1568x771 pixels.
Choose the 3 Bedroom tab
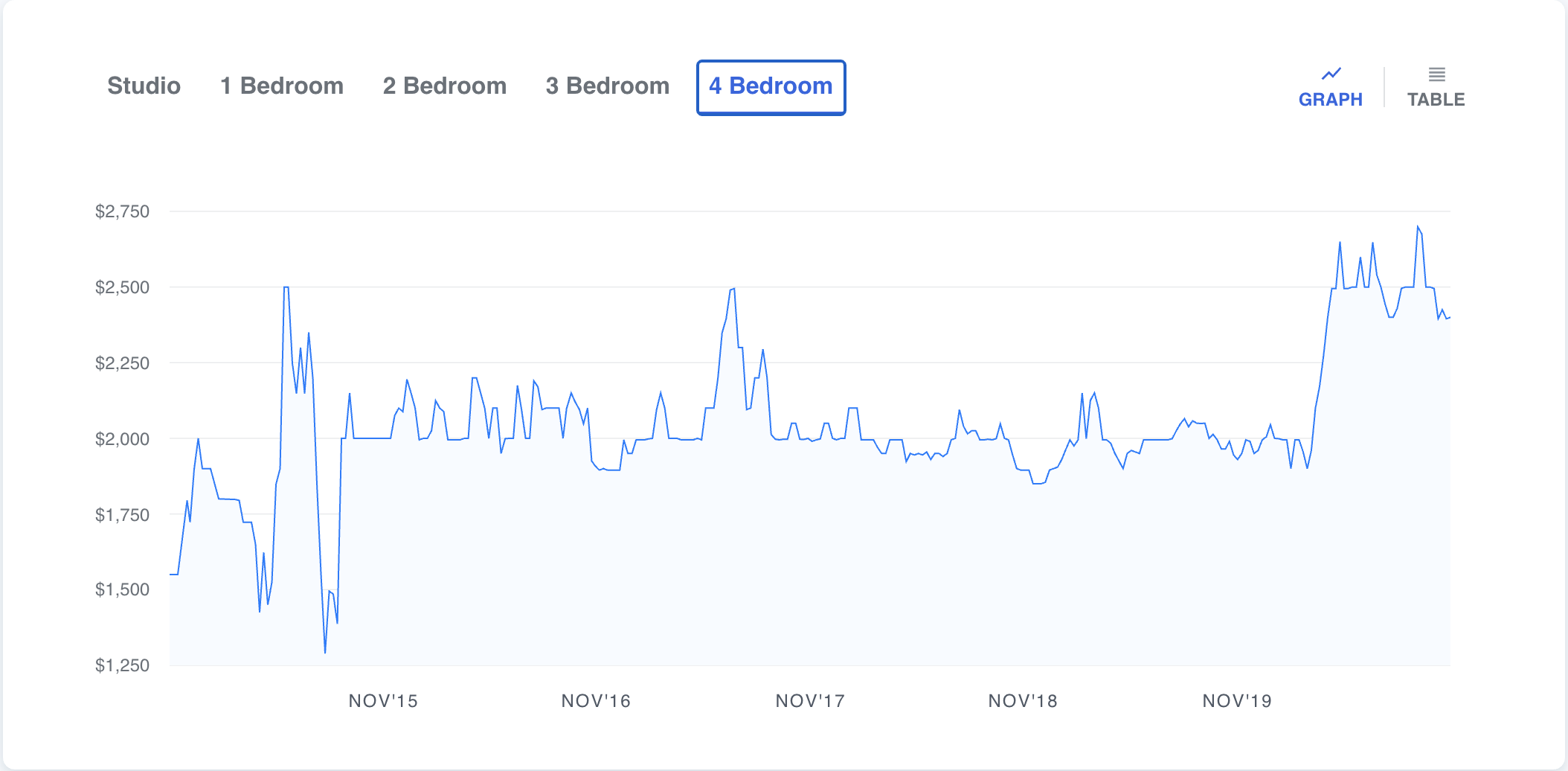click(607, 86)
